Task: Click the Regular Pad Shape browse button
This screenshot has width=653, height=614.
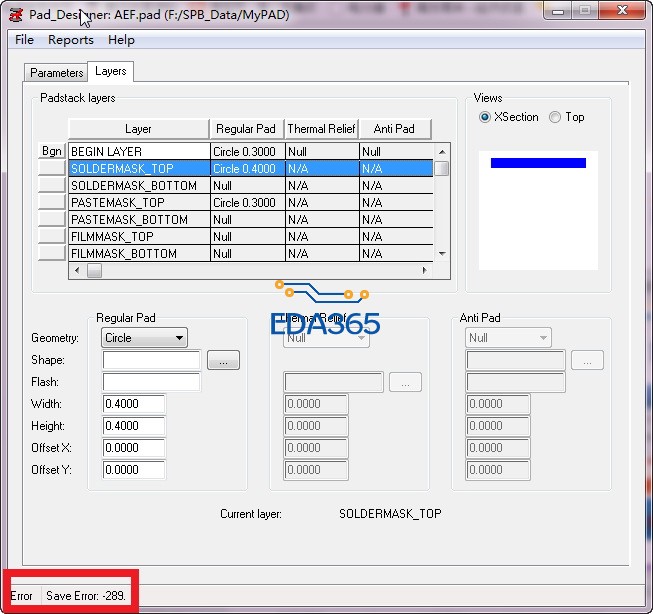Action: click(223, 360)
